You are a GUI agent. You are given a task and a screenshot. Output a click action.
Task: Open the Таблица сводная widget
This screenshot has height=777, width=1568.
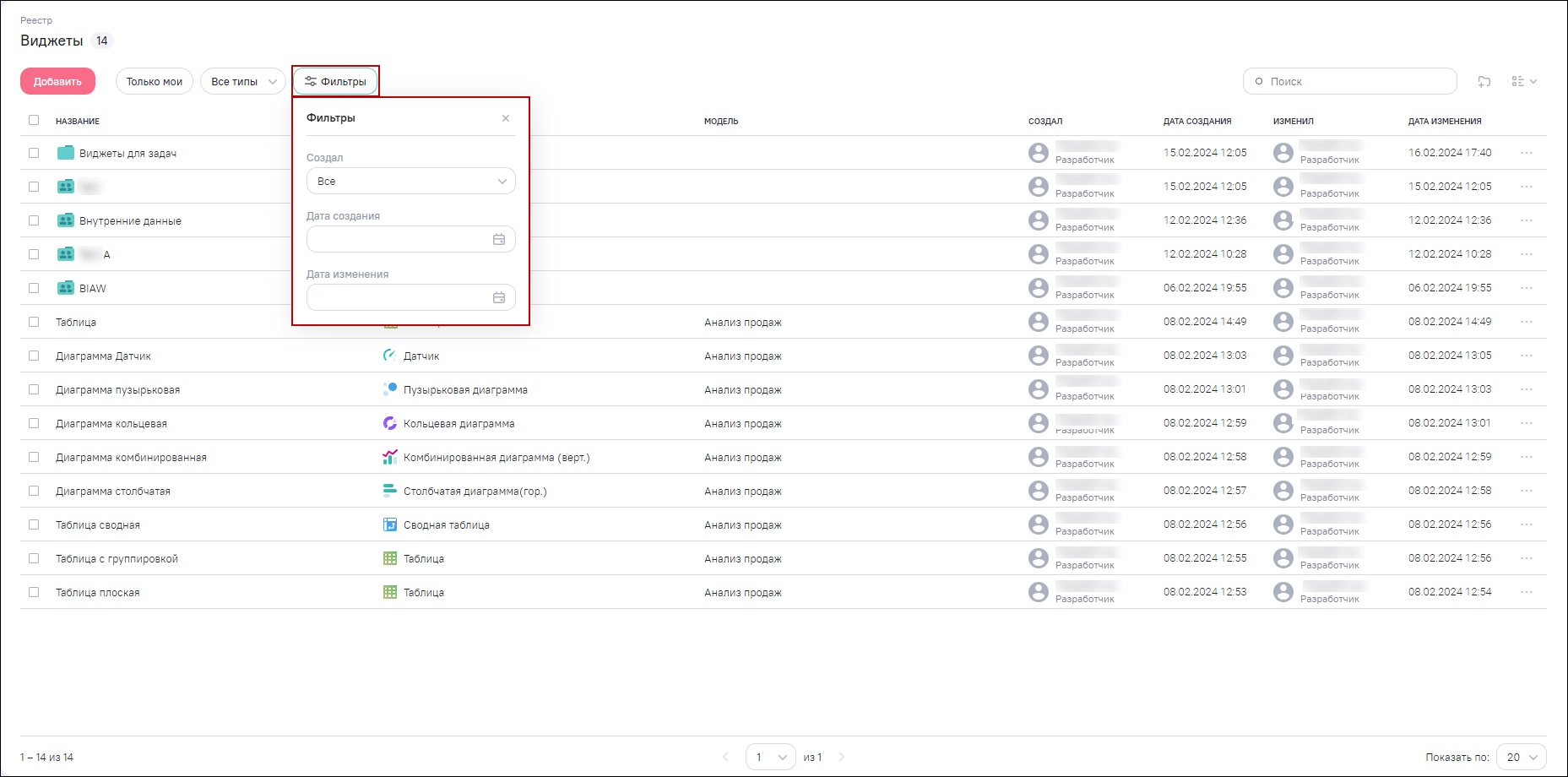[x=98, y=524]
